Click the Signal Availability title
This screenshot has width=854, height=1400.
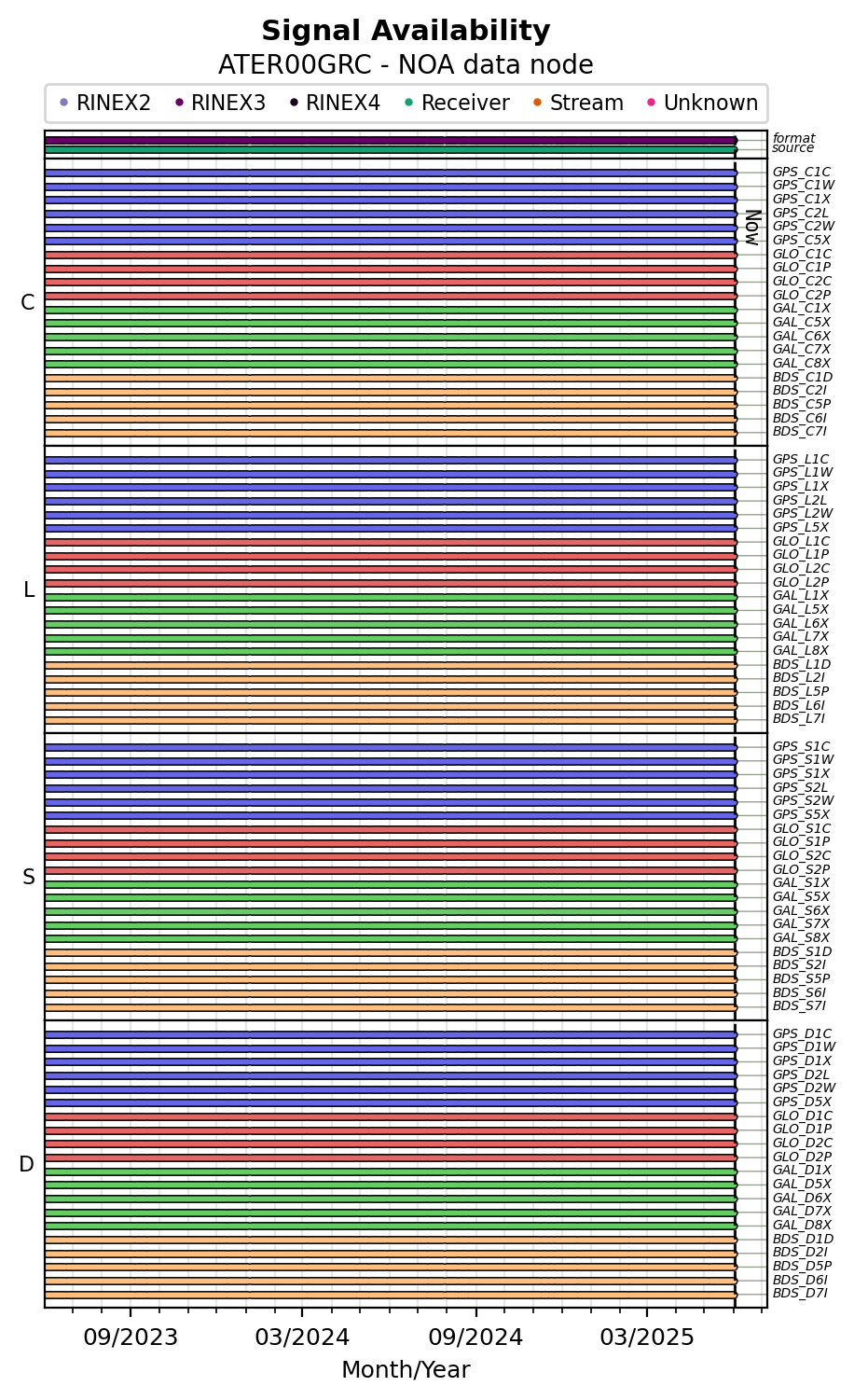pos(406,32)
